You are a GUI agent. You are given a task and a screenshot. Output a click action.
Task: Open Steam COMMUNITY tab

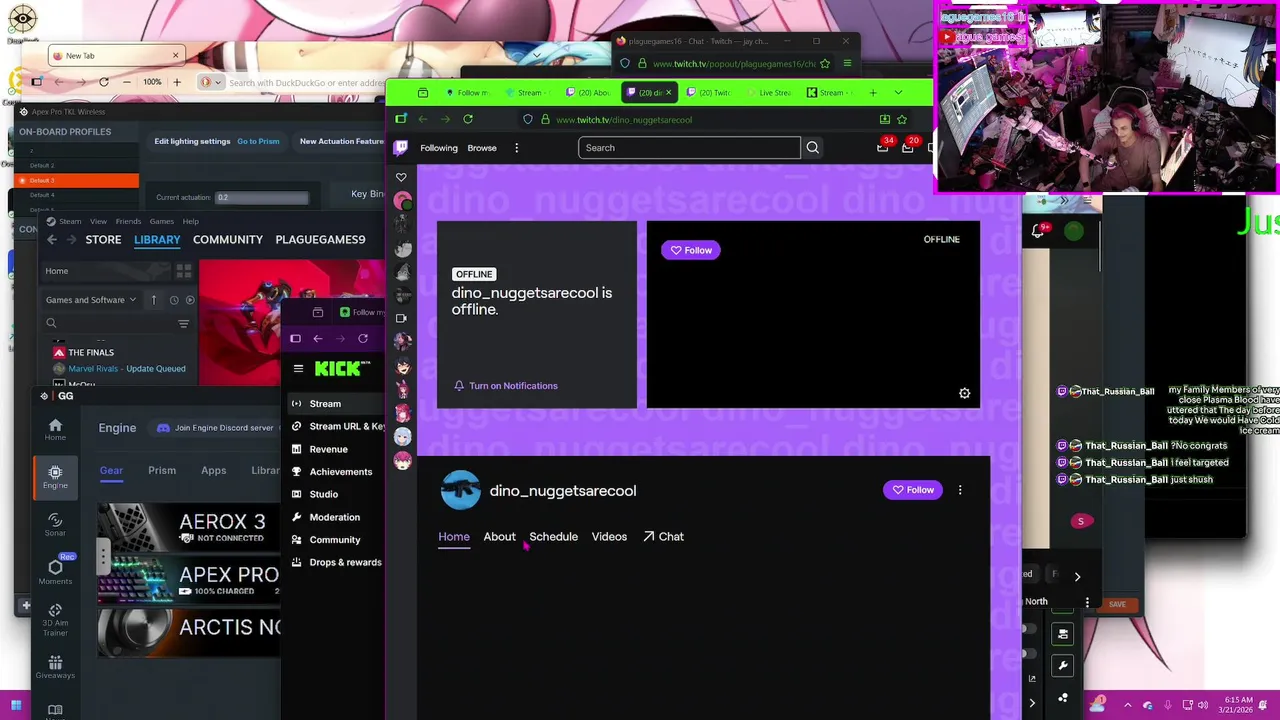pos(228,240)
